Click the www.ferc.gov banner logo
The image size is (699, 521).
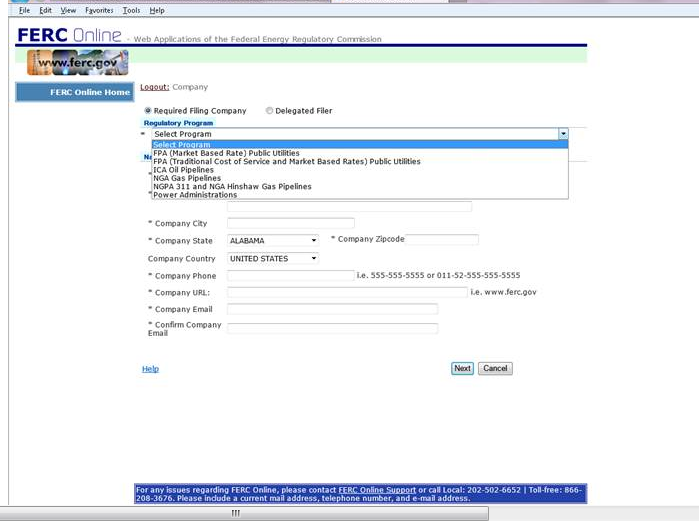point(78,62)
